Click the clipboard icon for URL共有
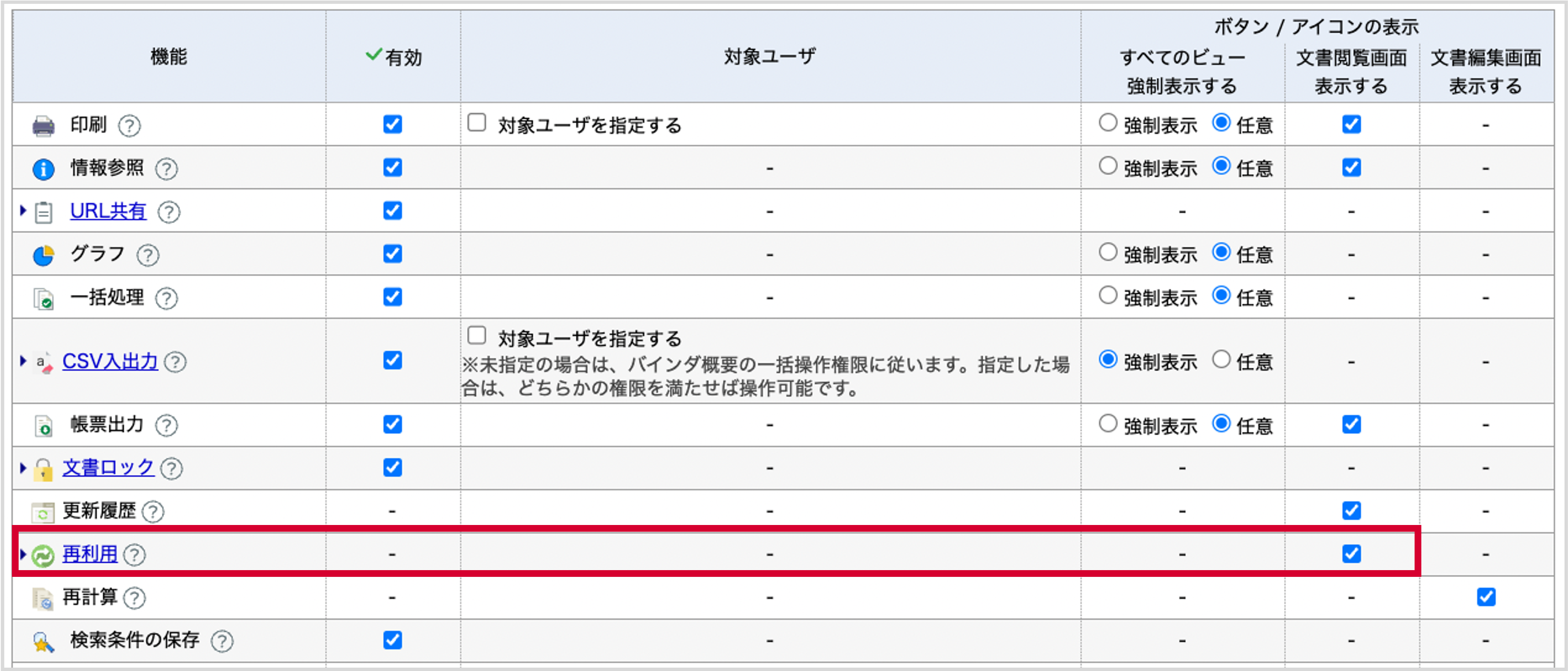This screenshot has height=671, width=1568. tap(43, 212)
